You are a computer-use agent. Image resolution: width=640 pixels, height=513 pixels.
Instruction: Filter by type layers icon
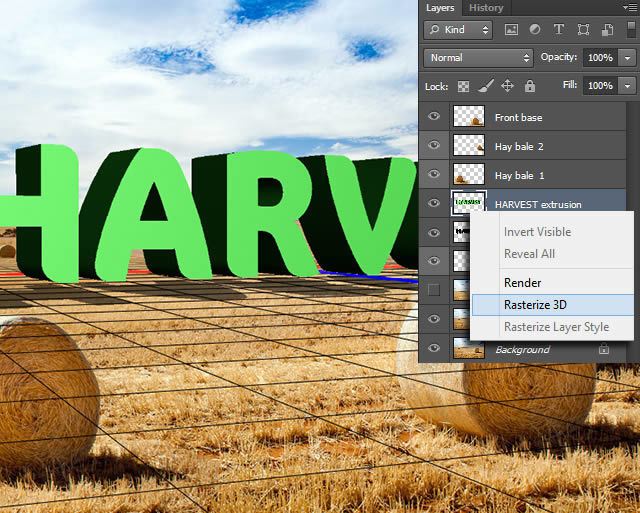(x=559, y=29)
